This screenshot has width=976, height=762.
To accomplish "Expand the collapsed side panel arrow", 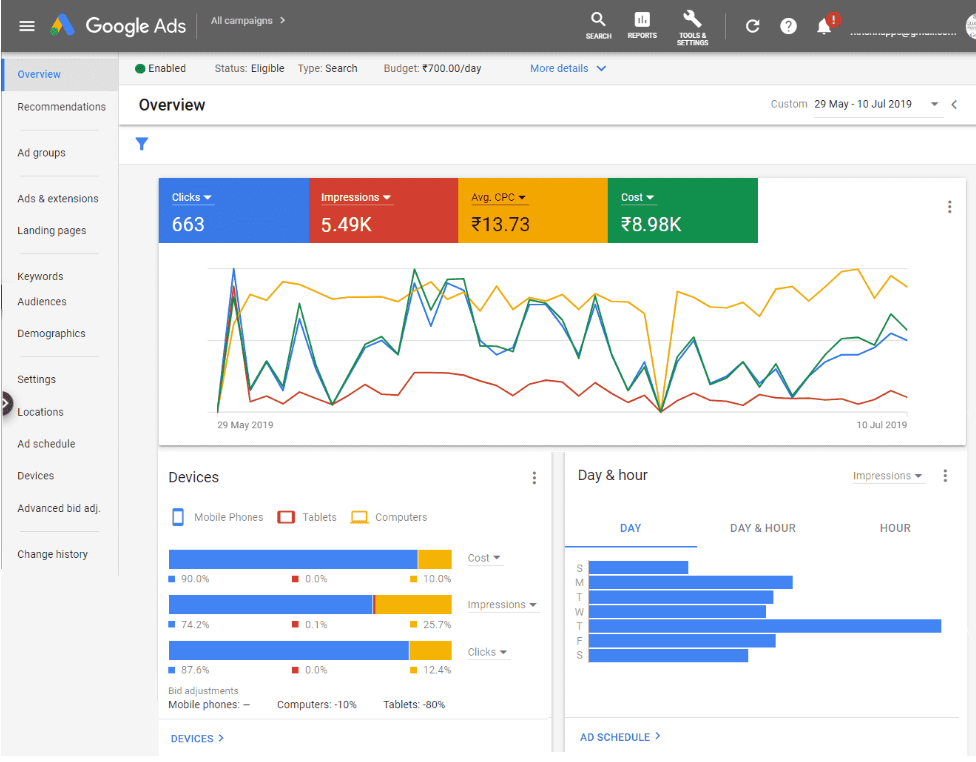I will [x=6, y=403].
